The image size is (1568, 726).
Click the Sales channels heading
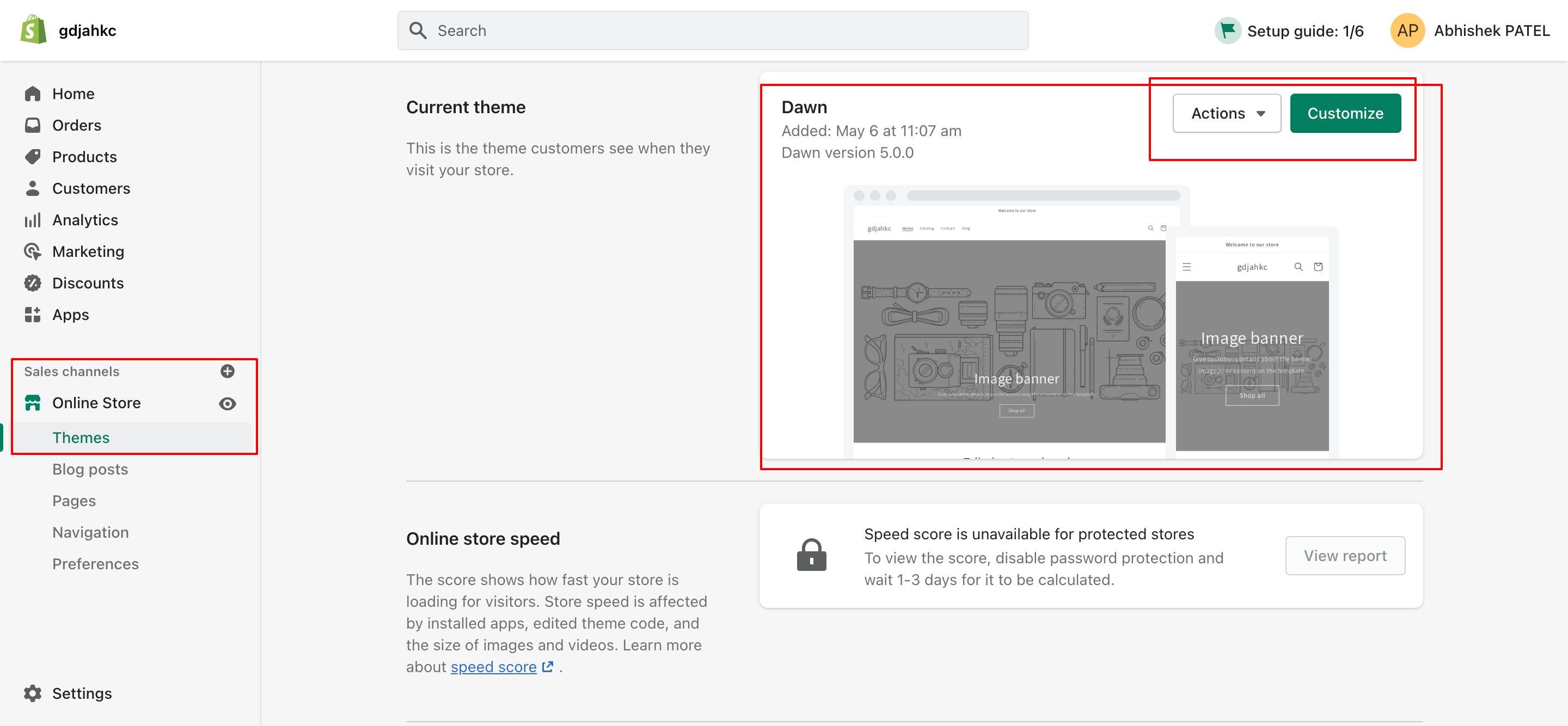tap(71, 371)
